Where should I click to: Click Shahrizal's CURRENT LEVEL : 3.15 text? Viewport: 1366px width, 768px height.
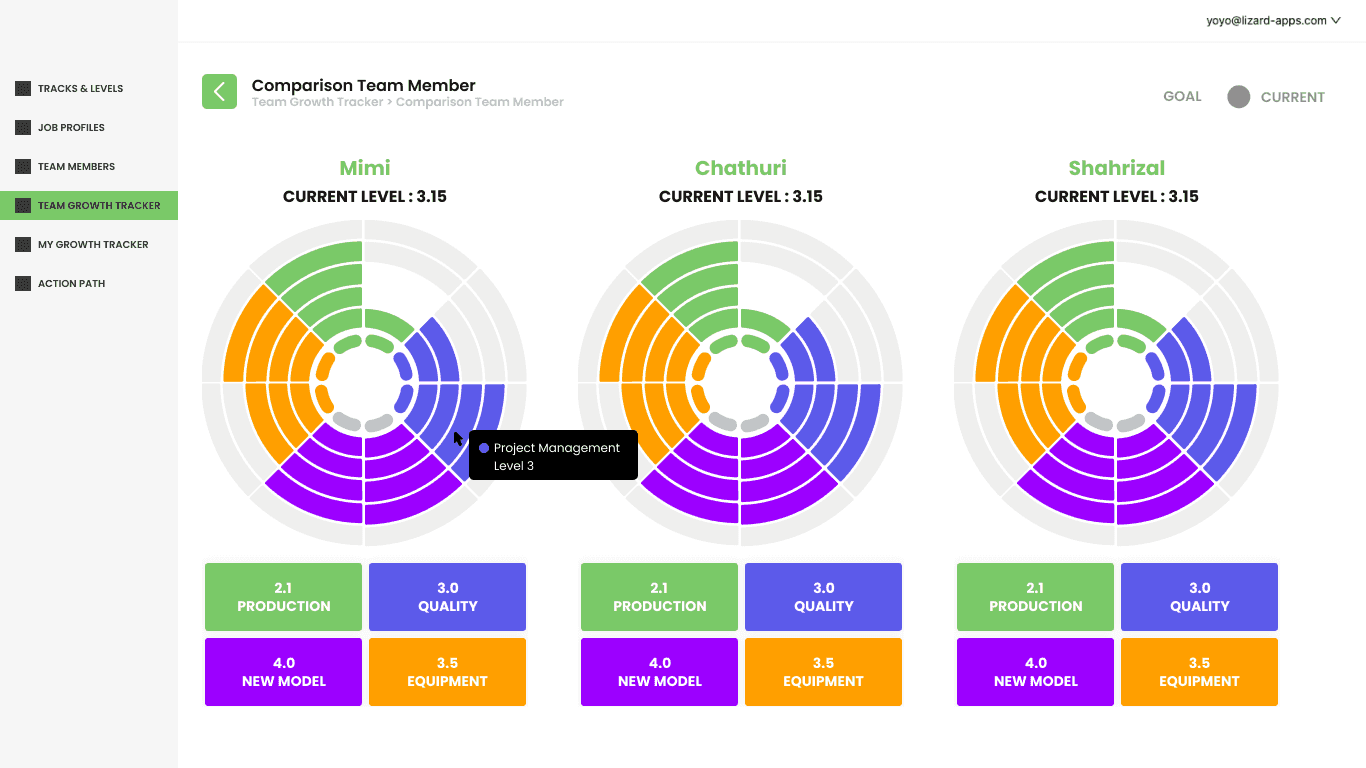point(1117,196)
